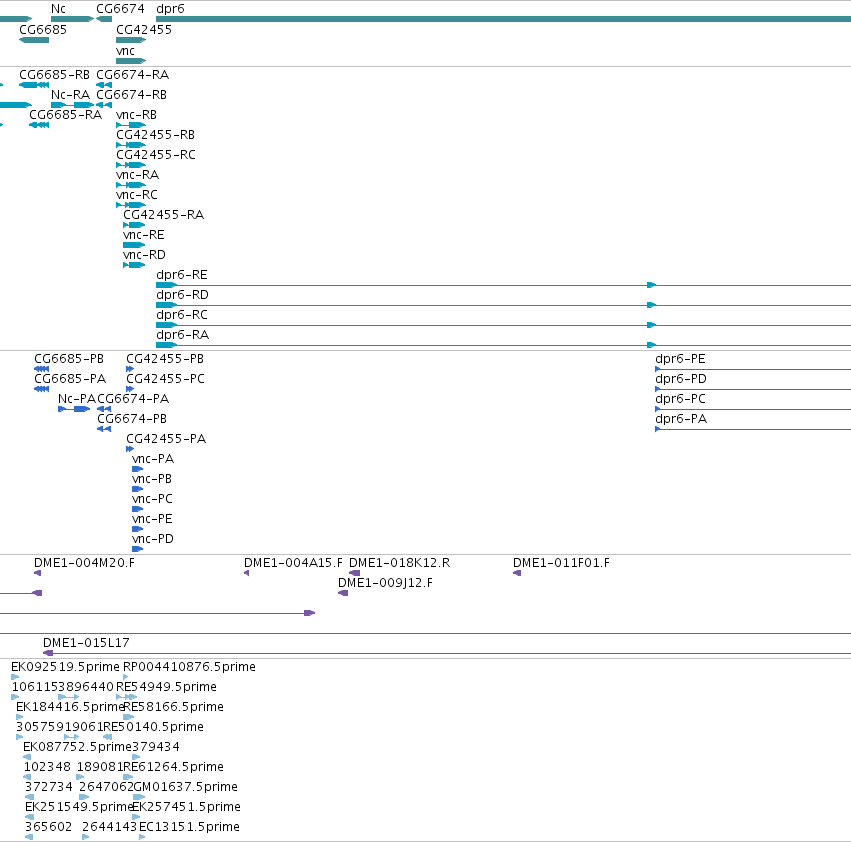Select the vnc-PB protein

[152, 480]
